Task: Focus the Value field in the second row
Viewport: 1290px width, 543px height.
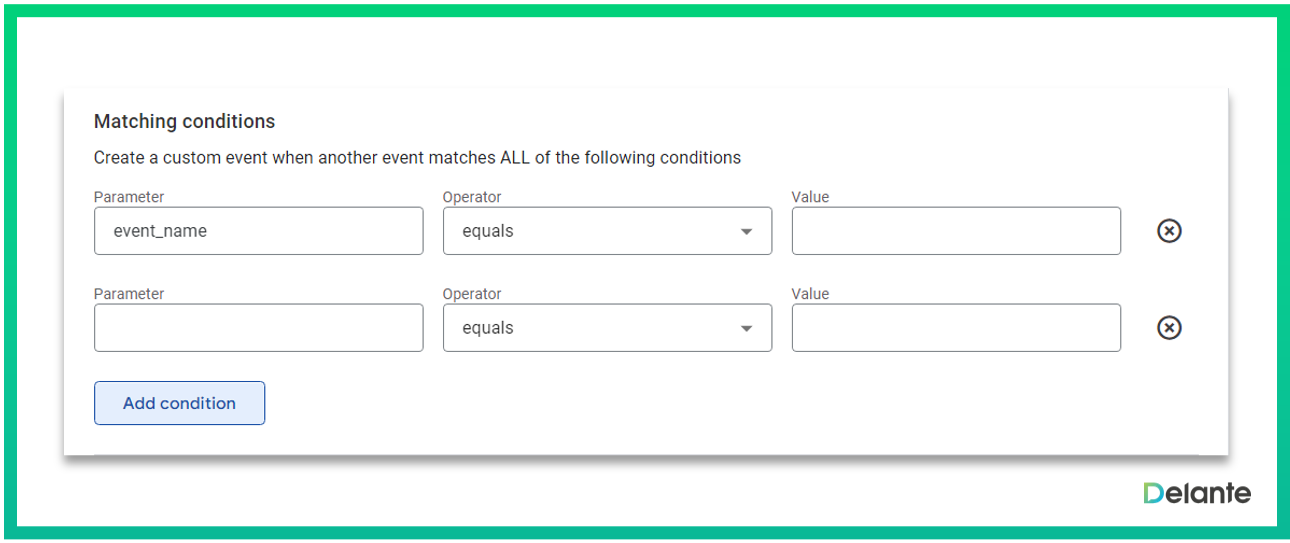Action: [955, 328]
